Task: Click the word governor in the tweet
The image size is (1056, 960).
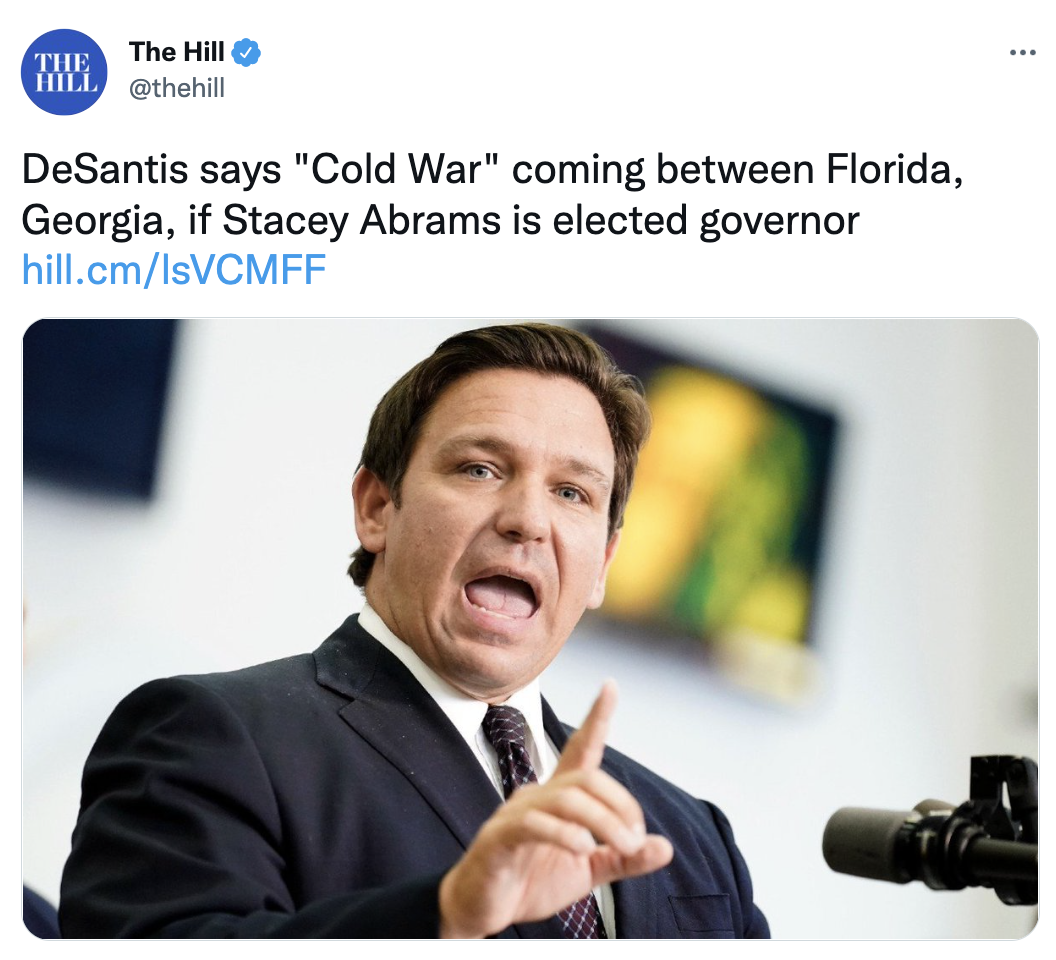Action: [779, 222]
